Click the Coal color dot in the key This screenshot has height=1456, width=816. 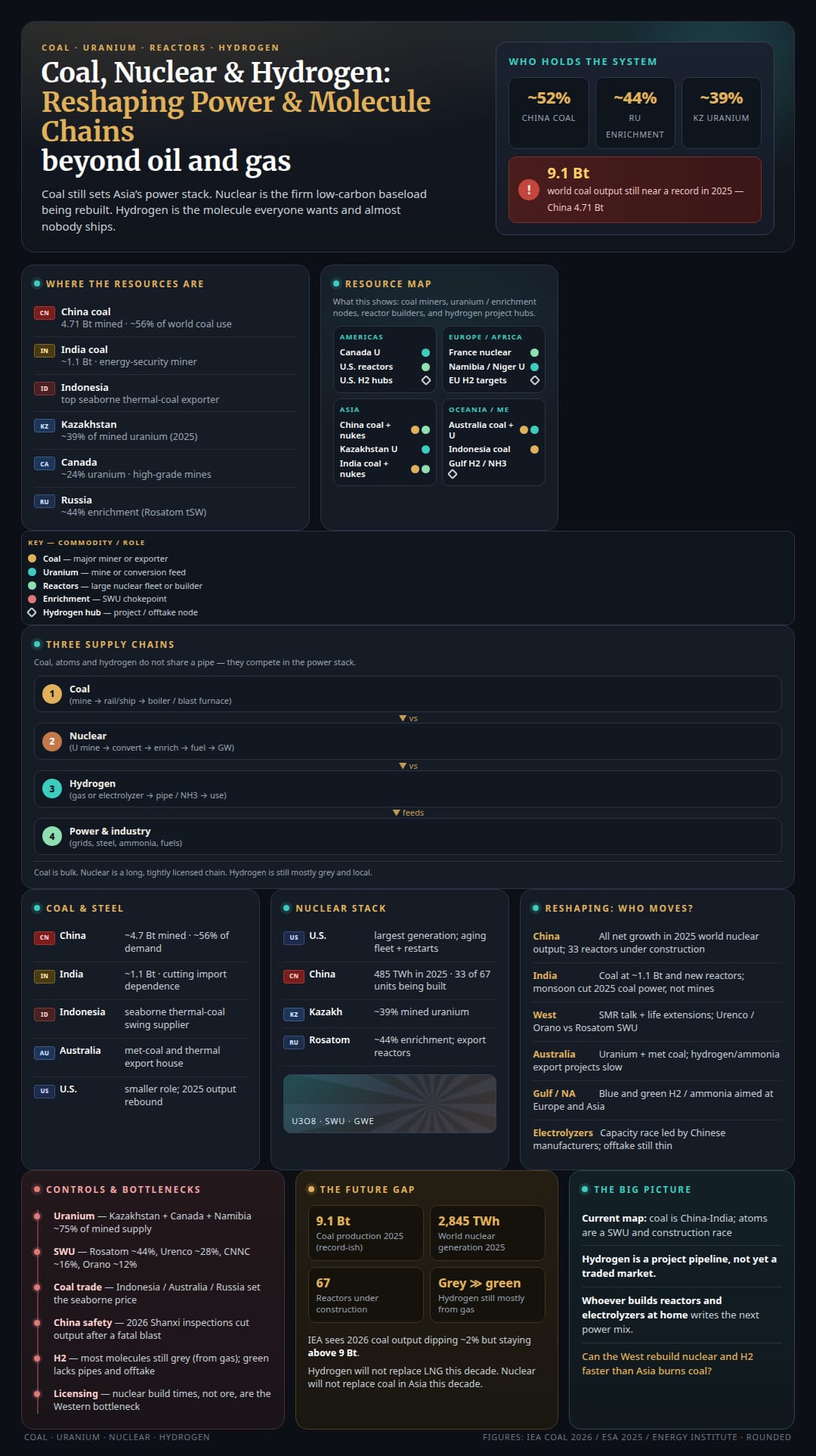click(32, 559)
